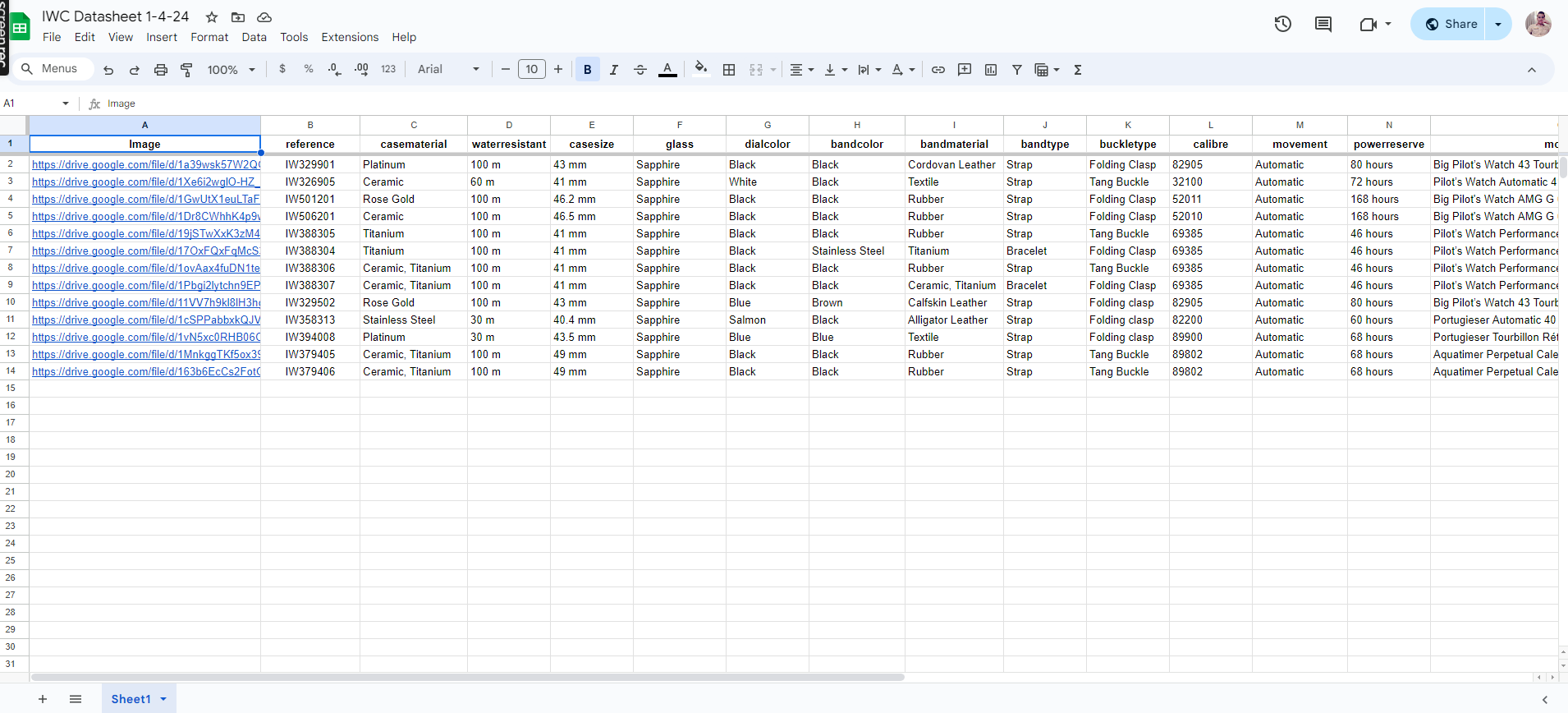Open the Extensions menu
1568x713 pixels.
coord(350,37)
